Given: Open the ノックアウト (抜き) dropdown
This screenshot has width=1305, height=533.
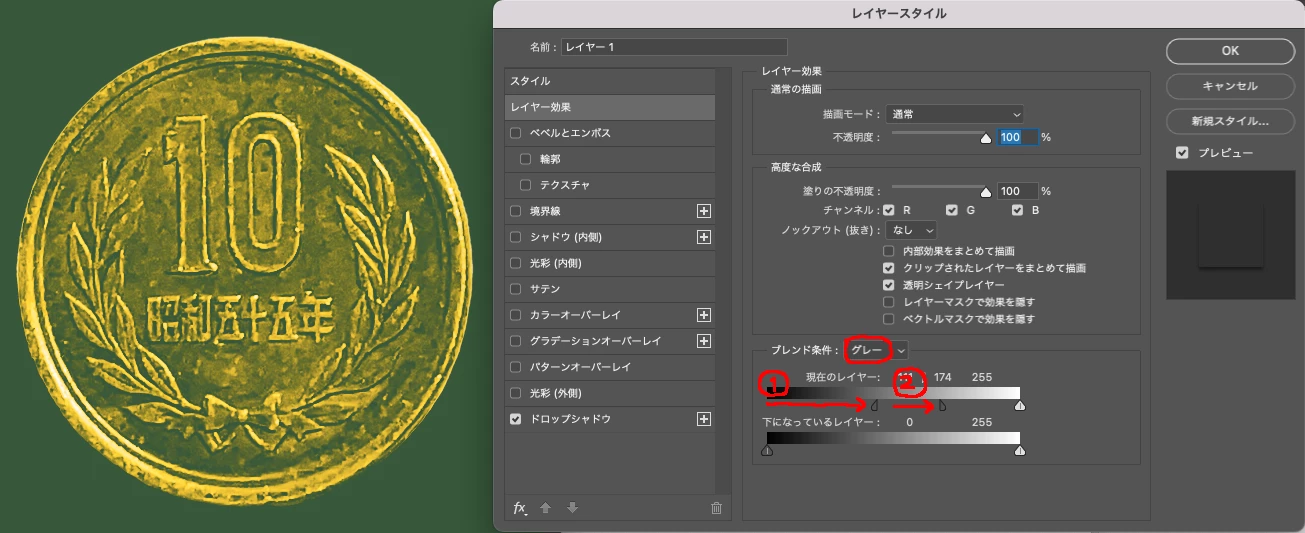Looking at the screenshot, I should (x=911, y=230).
